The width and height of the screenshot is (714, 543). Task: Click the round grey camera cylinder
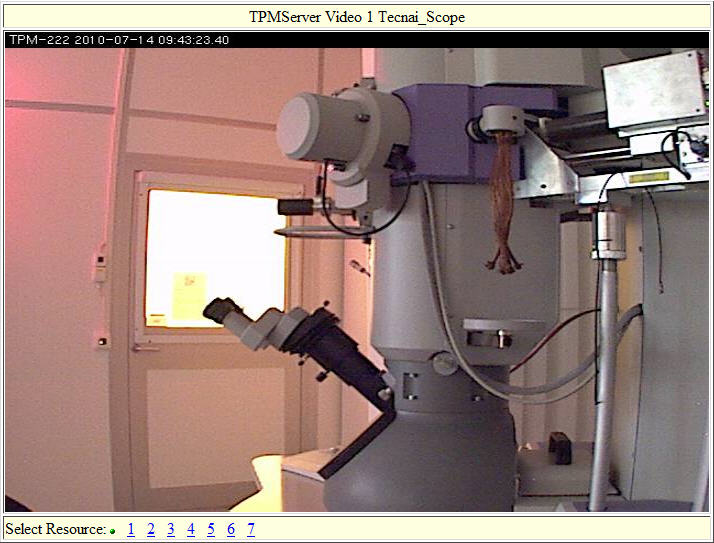pos(325,128)
